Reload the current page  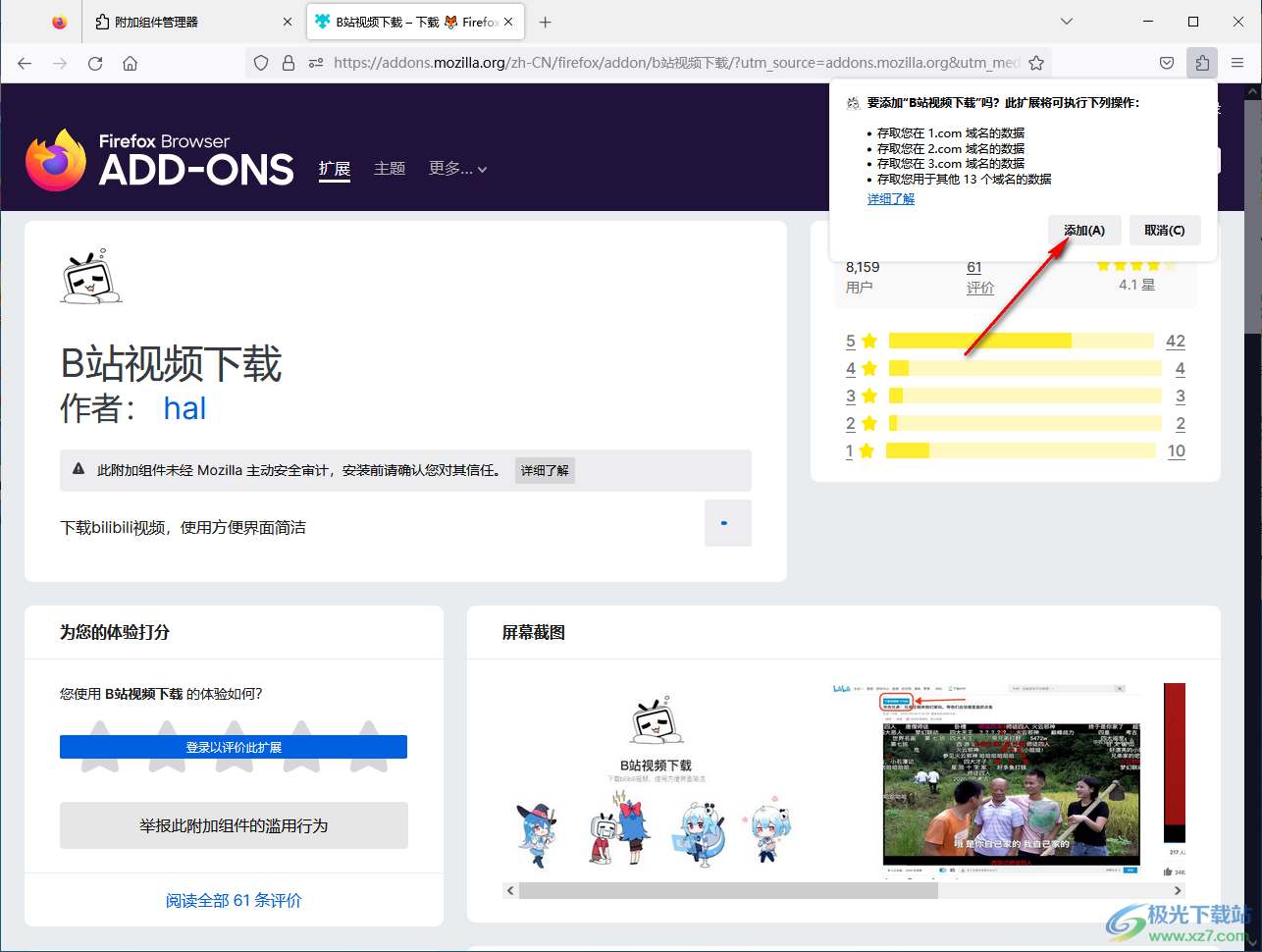click(x=95, y=63)
